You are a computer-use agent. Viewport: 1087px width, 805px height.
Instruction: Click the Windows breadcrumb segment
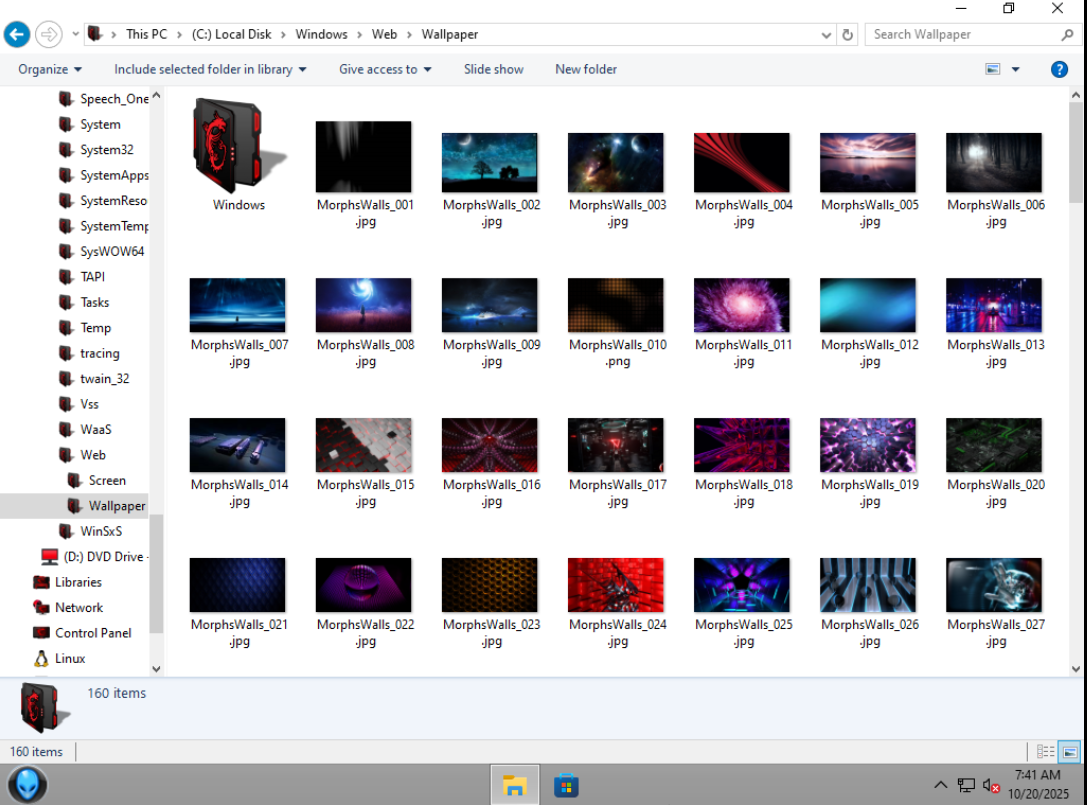coord(321,34)
